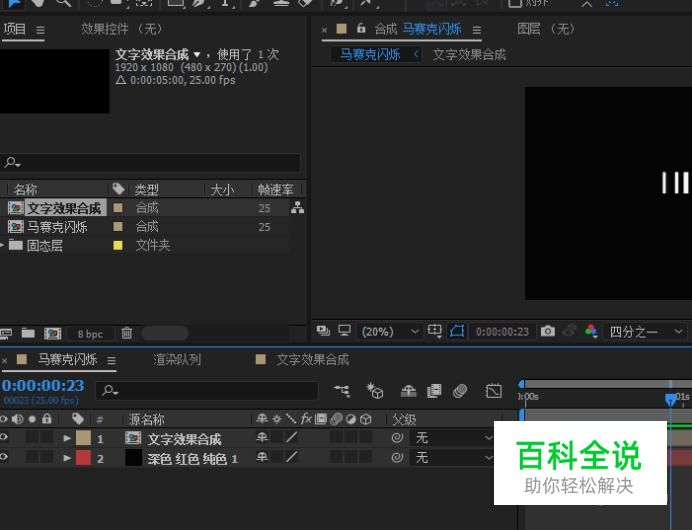692x530 pixels.
Task: Enable motion blur timeline icon
Action: click(x=460, y=391)
